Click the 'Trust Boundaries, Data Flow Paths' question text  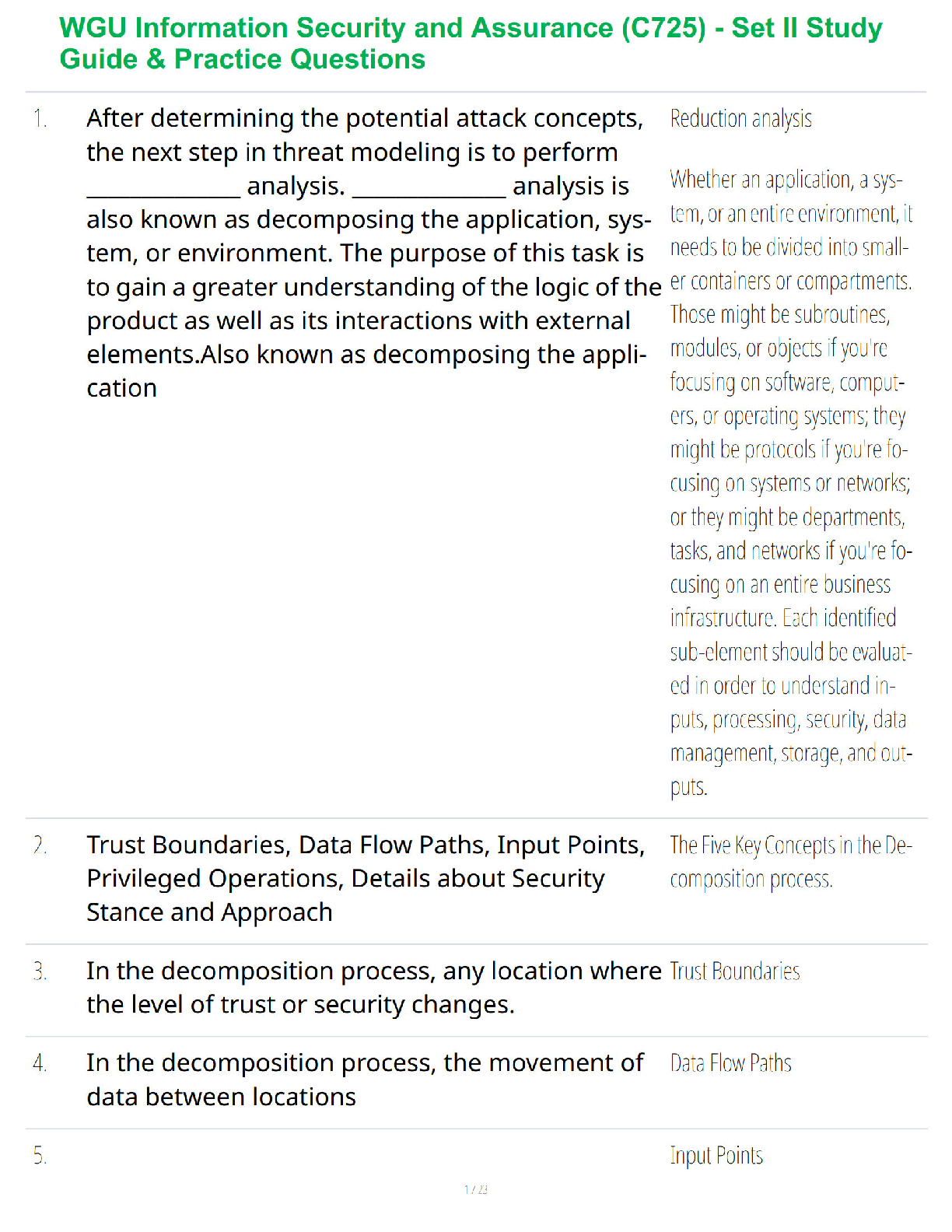coord(366,878)
